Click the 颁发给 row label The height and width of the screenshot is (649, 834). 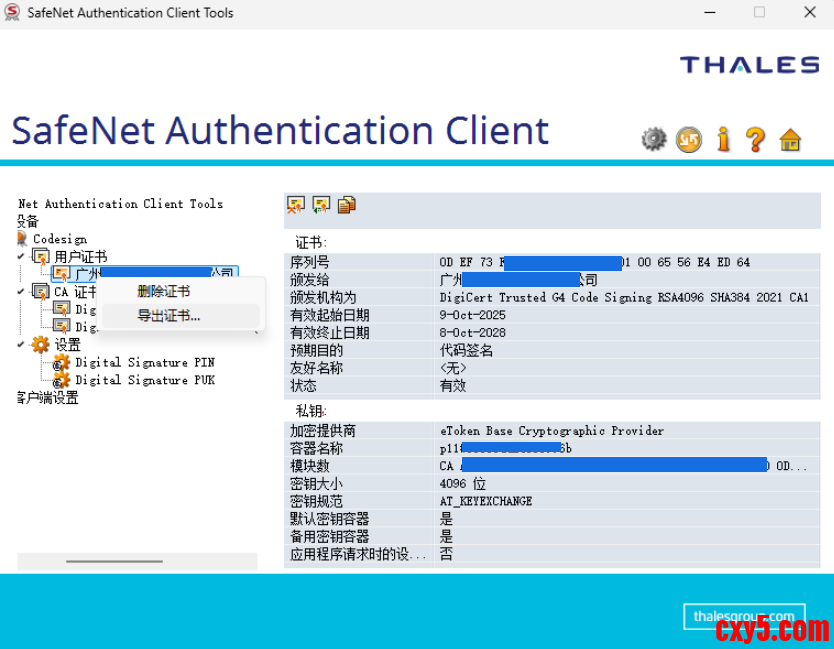click(310, 280)
